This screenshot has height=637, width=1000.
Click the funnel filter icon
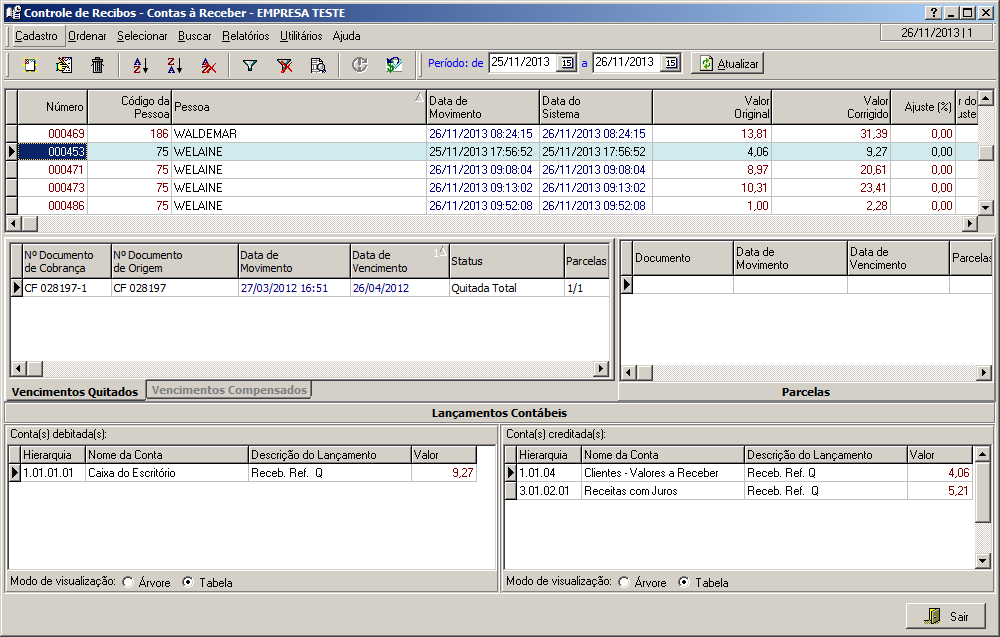coord(250,65)
